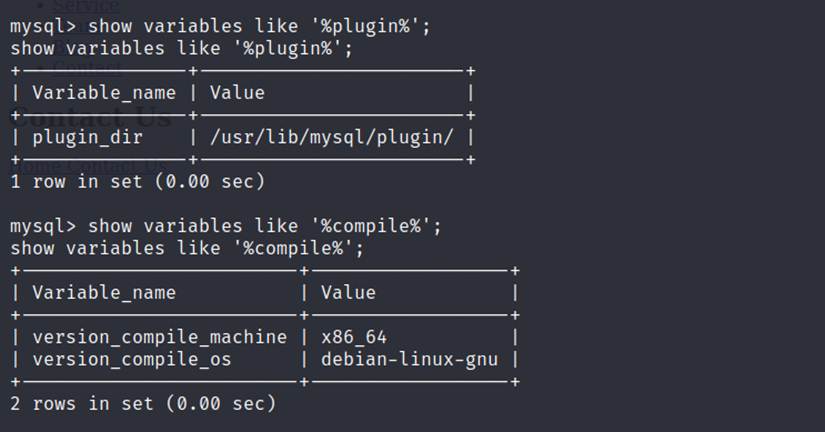
Task: Select the version_compile_machine variable name
Action: pos(160,337)
